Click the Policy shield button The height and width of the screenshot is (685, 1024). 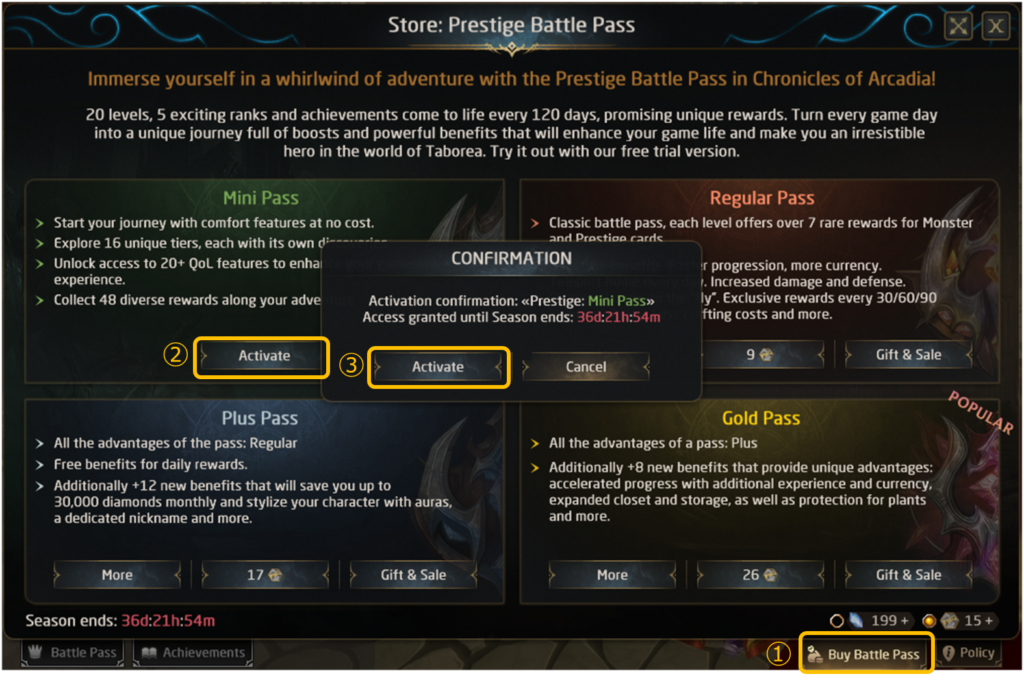[967, 653]
